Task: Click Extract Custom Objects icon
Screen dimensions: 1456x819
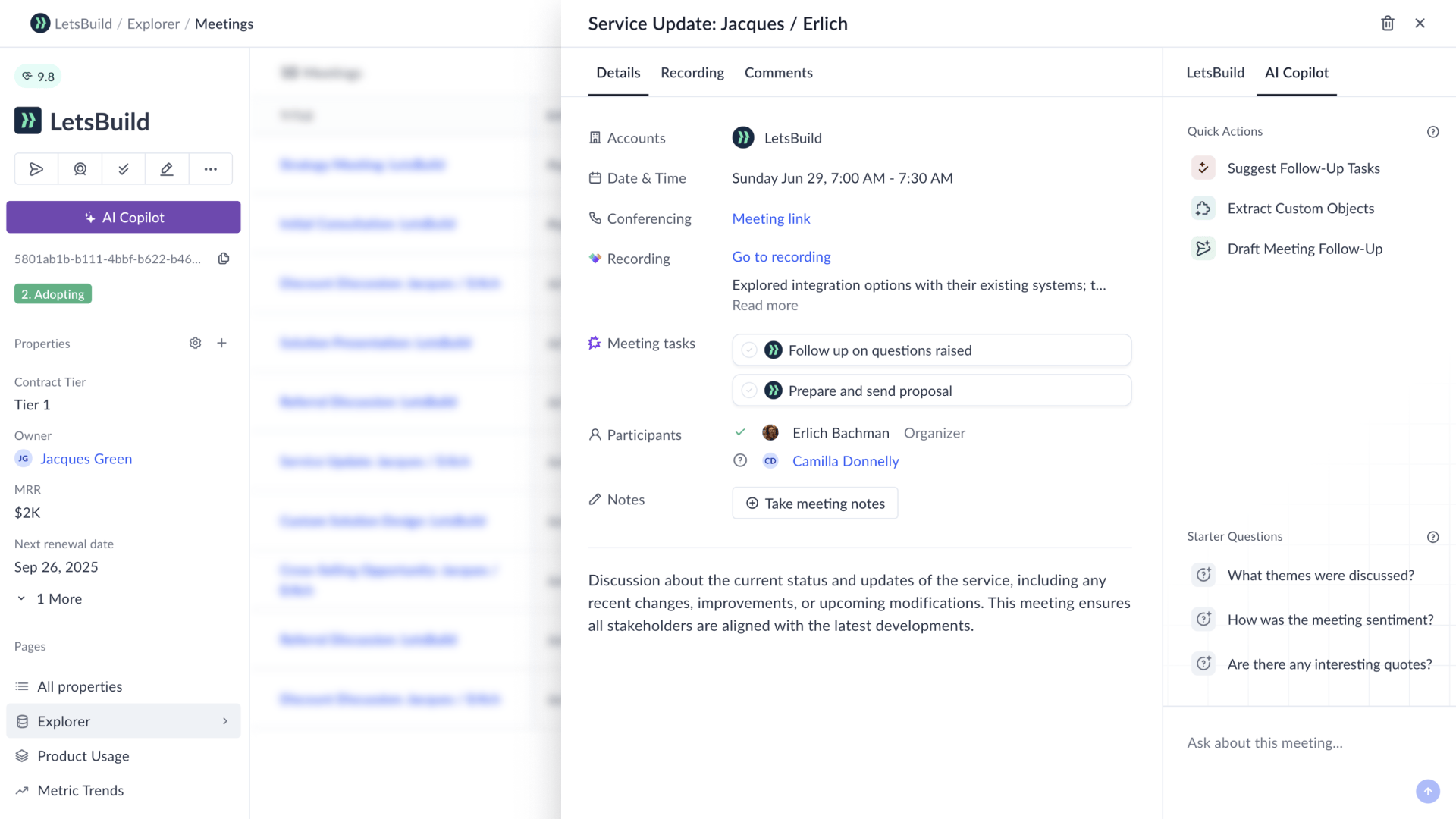Action: point(1203,208)
